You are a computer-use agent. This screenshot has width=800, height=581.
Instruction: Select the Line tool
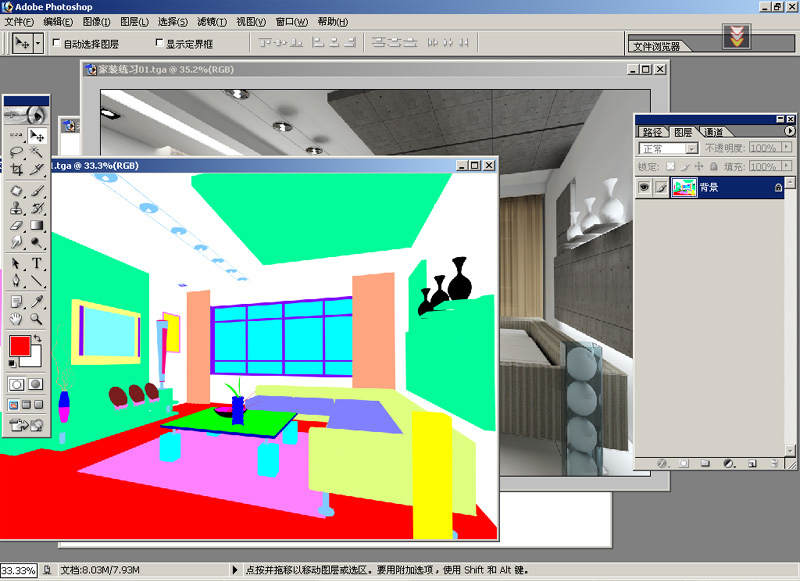tap(36, 281)
